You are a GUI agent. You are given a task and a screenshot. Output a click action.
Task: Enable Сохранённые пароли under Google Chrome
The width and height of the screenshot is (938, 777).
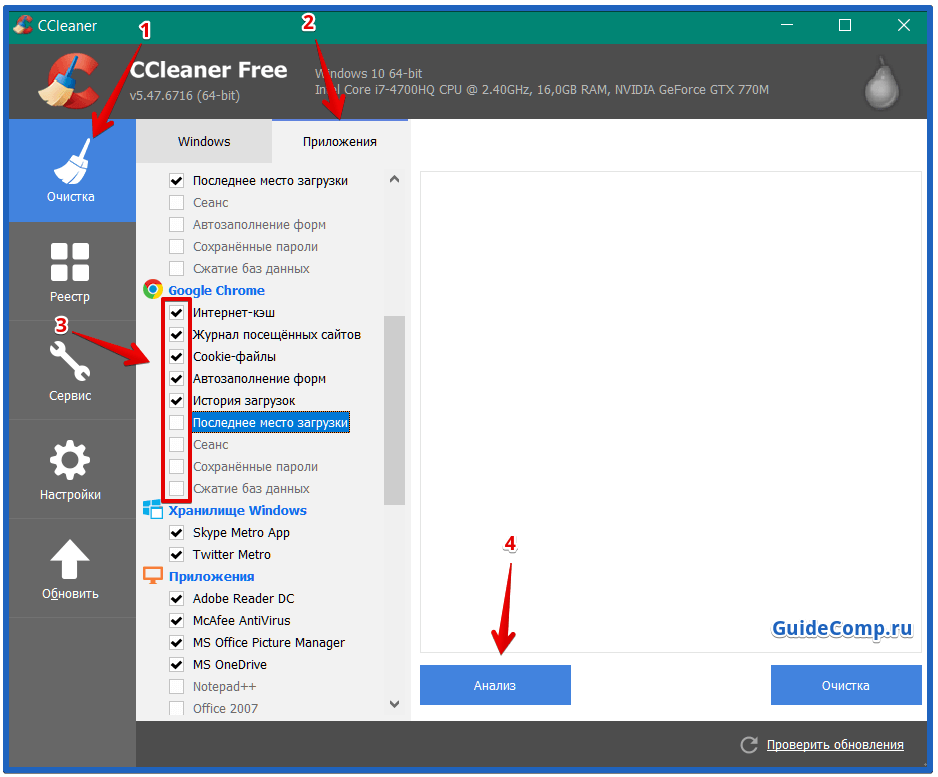(x=177, y=467)
